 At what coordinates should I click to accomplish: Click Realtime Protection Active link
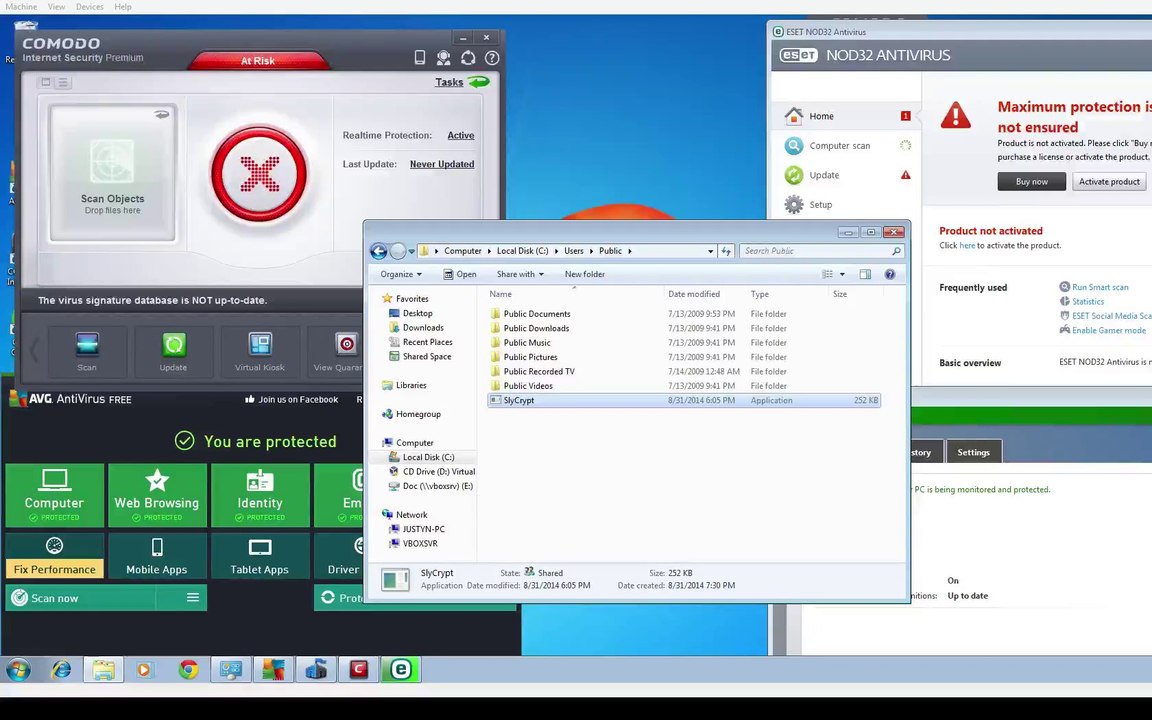coord(461,135)
